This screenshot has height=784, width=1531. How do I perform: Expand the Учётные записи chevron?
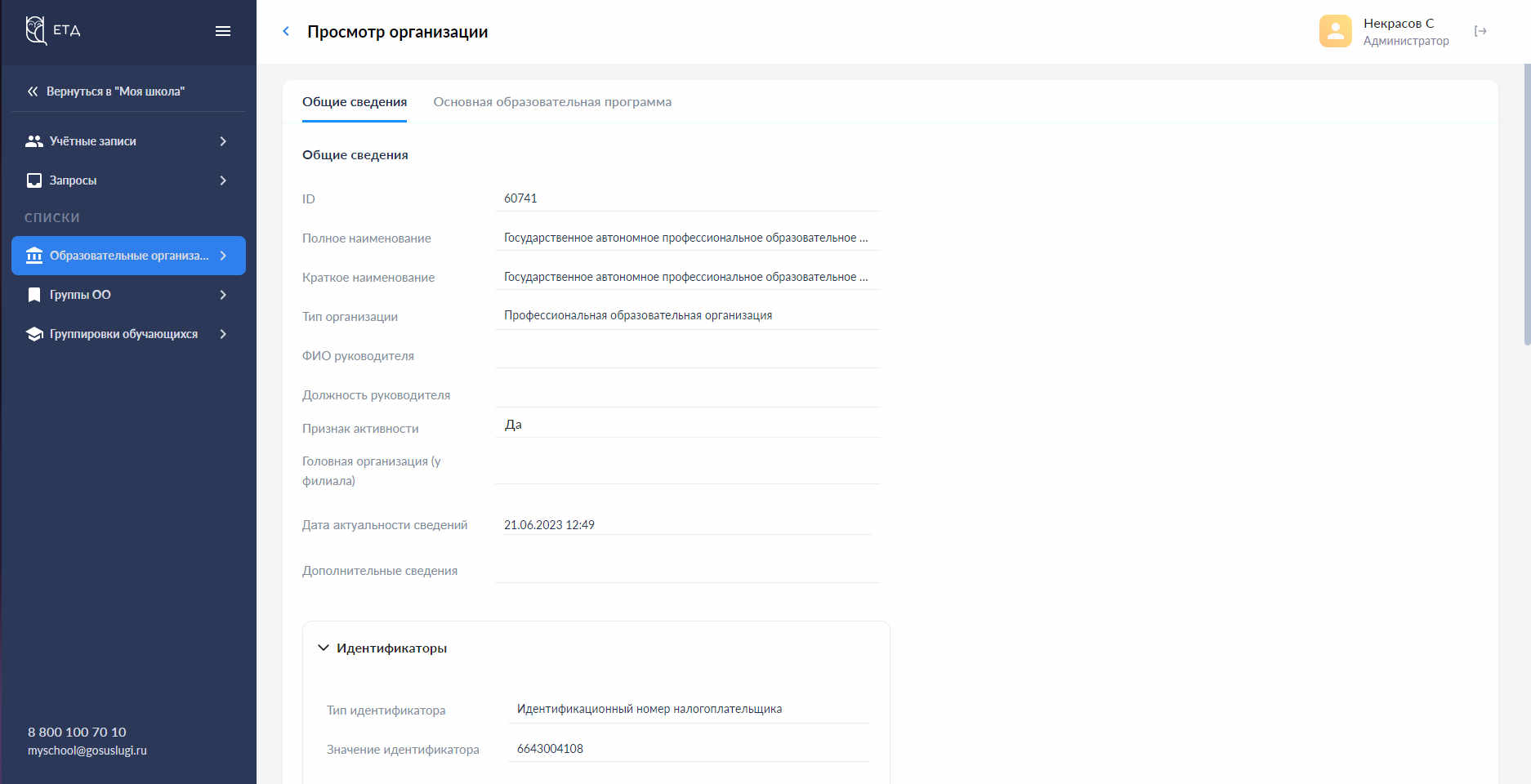pyautogui.click(x=223, y=141)
